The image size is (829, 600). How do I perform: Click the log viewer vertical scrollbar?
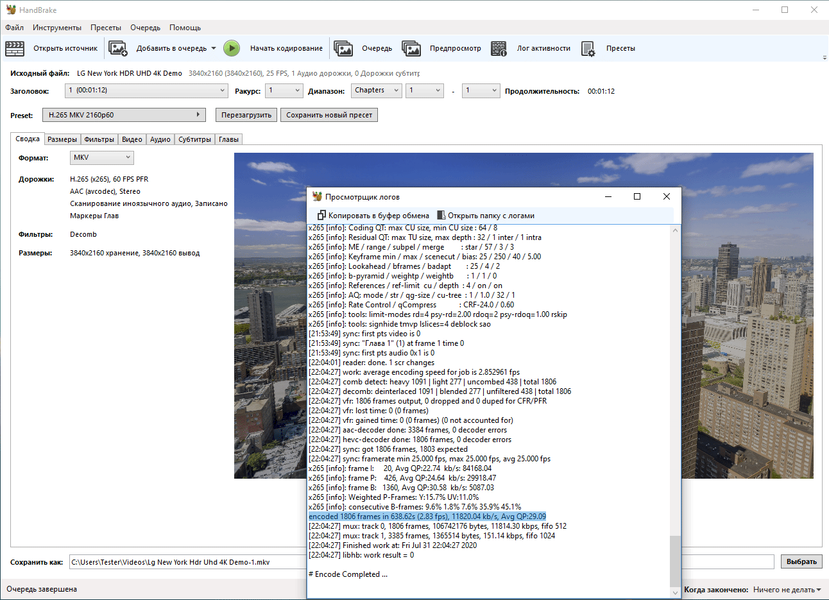675,400
